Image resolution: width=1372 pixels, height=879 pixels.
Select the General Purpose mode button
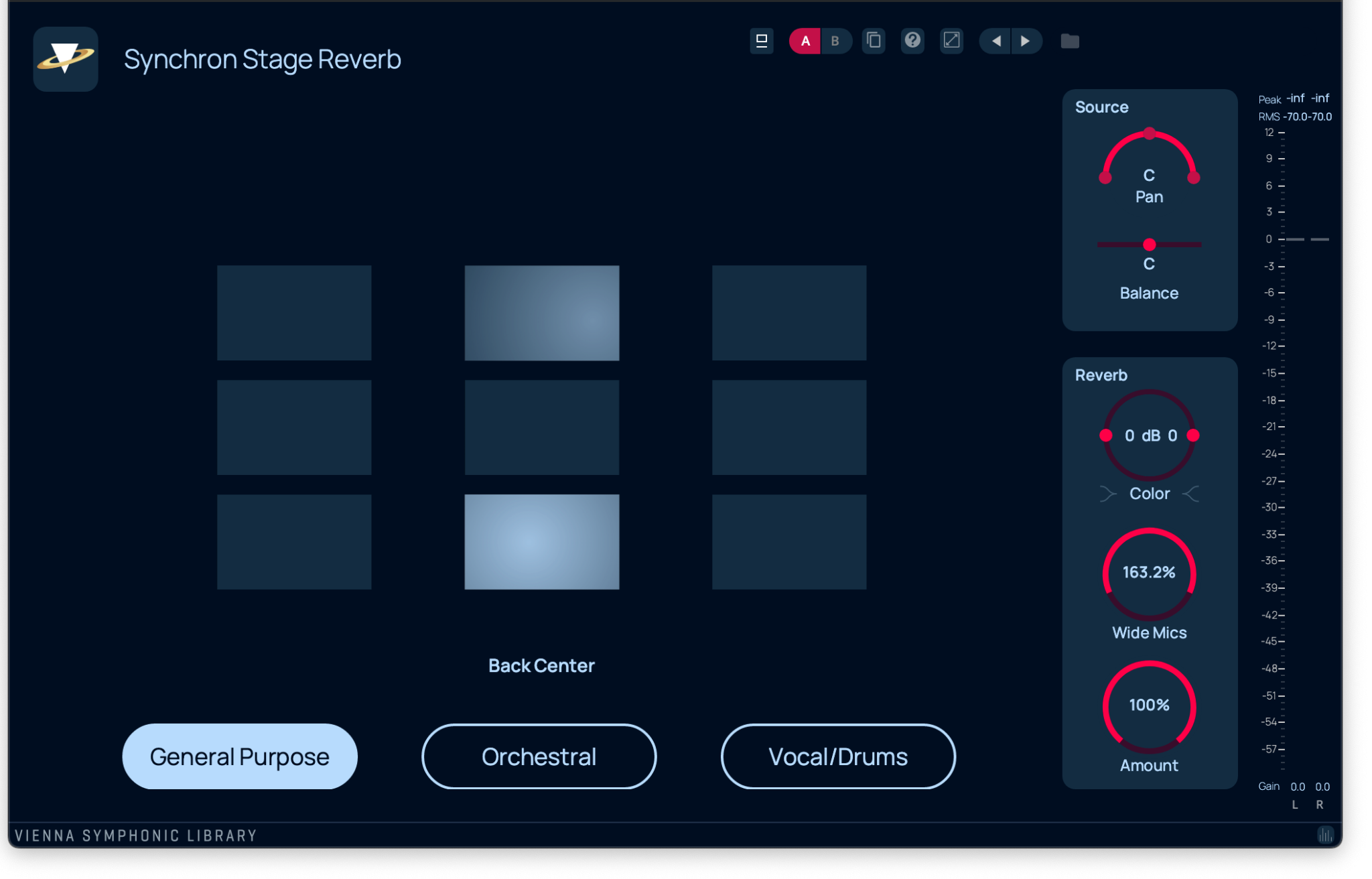240,756
